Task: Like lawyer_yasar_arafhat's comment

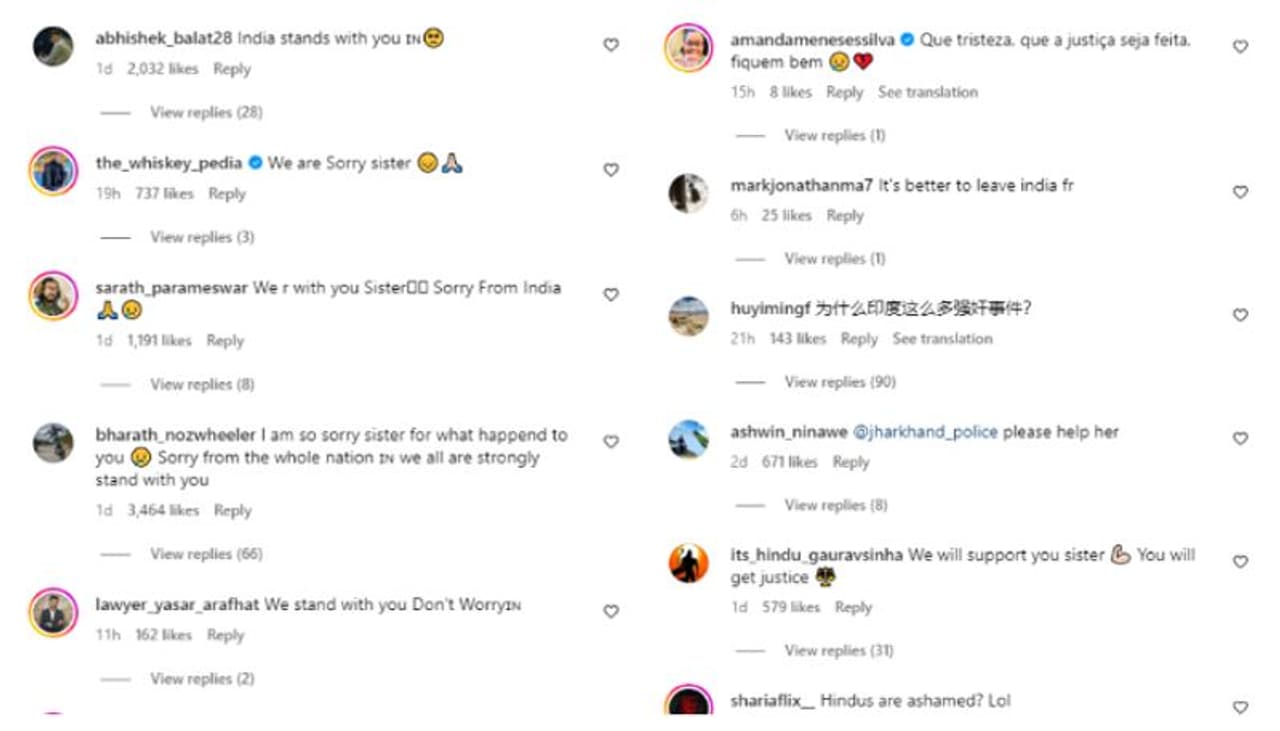Action: 611,611
